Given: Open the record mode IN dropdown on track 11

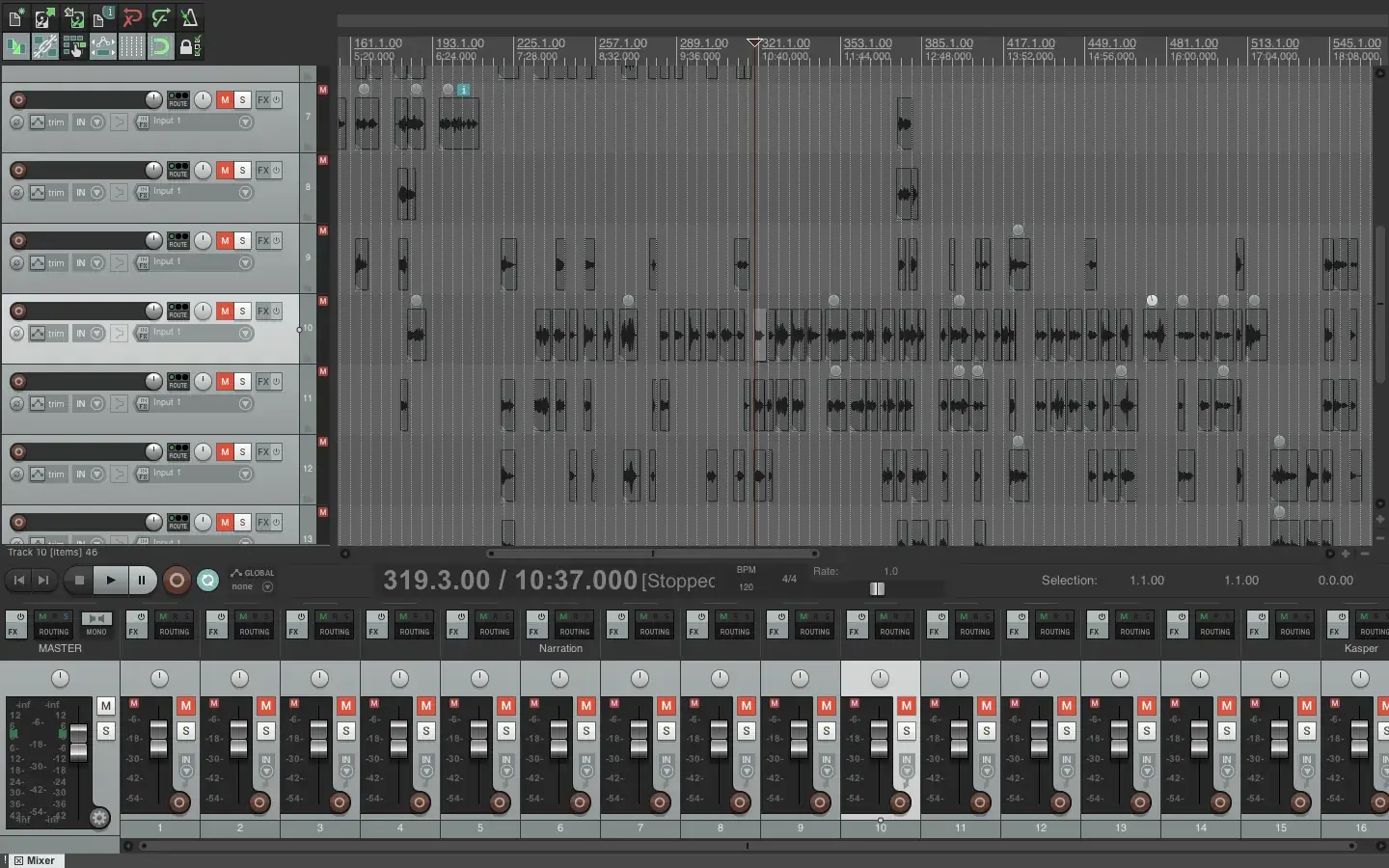Looking at the screenshot, I should [x=88, y=404].
